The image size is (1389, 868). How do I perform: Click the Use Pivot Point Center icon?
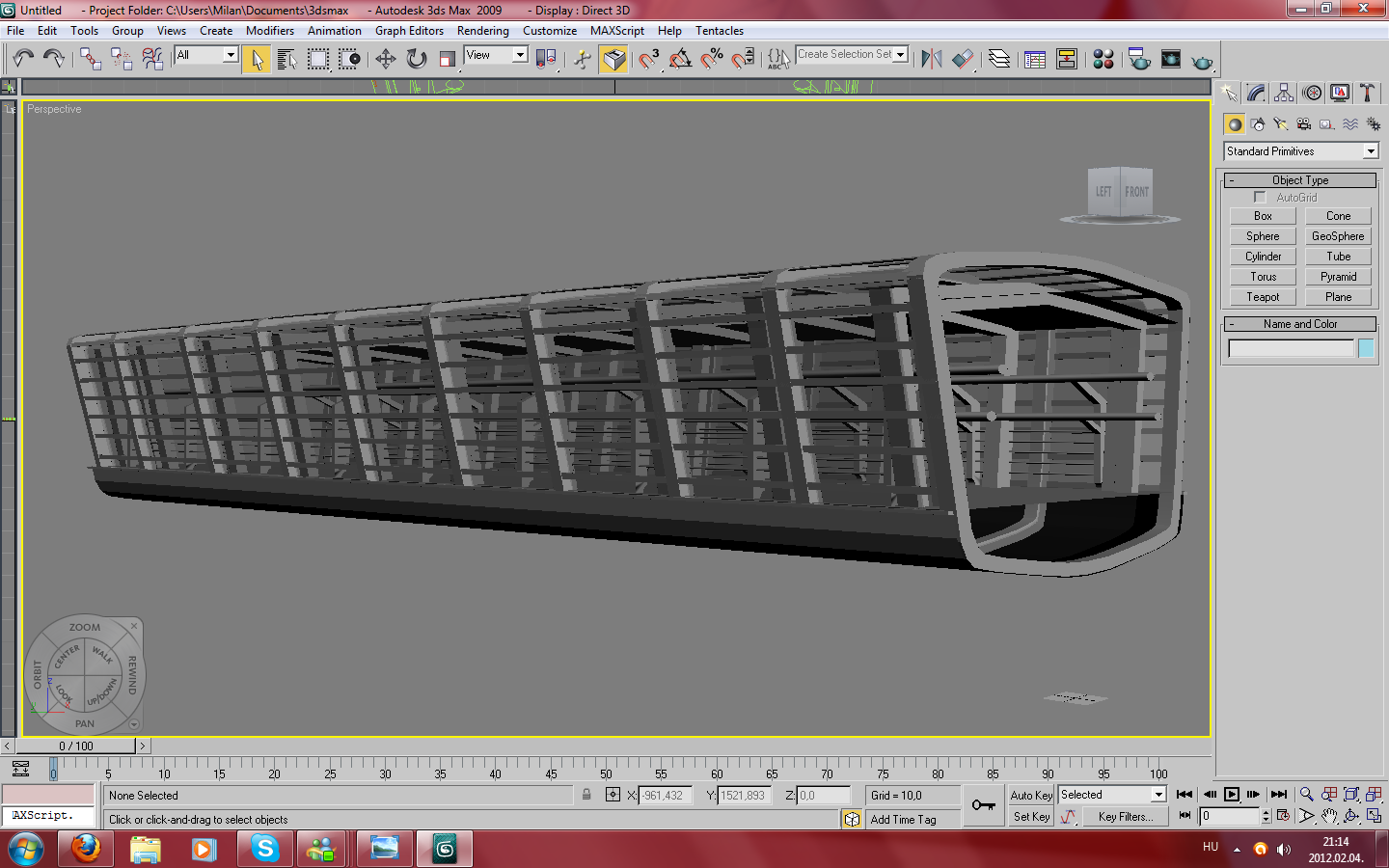[546, 59]
